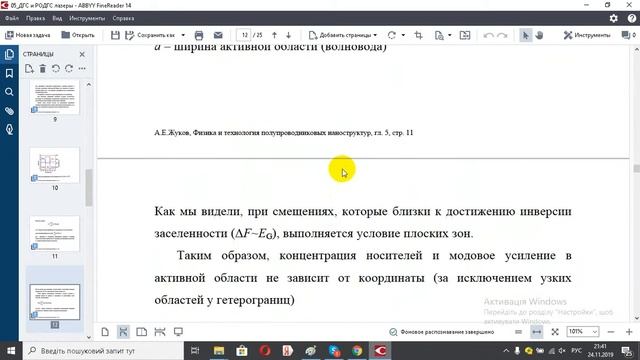Viewport: 640px width, 360px height.
Task: Click the Print icon in toolbar
Action: pos(199,35)
